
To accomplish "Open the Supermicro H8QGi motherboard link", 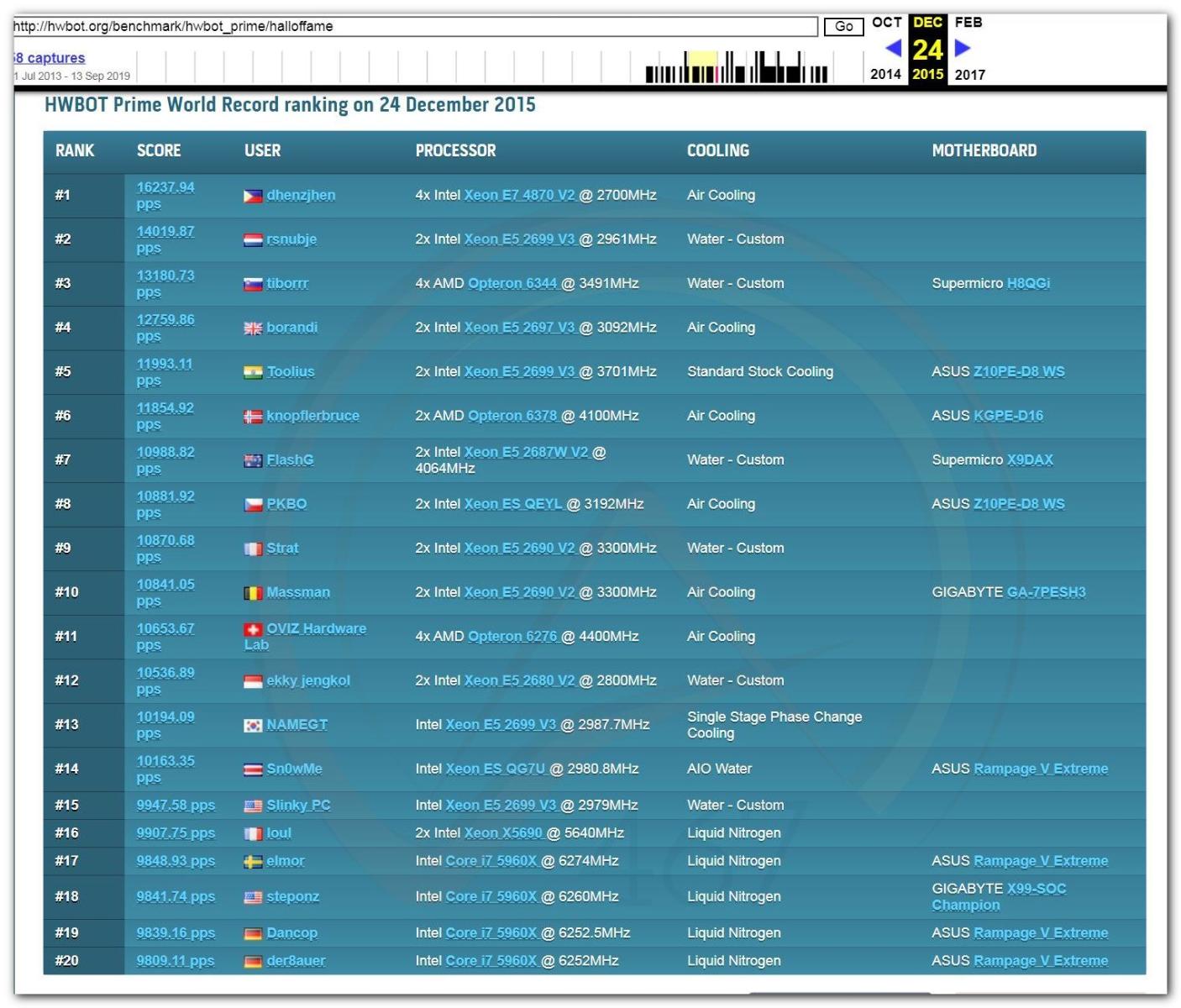I will (1028, 284).
